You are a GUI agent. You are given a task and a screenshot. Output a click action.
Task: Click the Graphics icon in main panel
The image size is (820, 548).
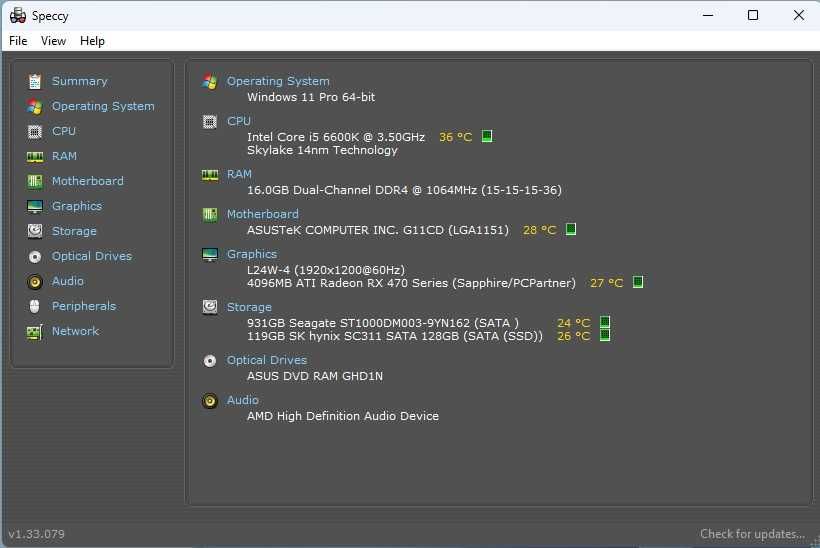(210, 255)
